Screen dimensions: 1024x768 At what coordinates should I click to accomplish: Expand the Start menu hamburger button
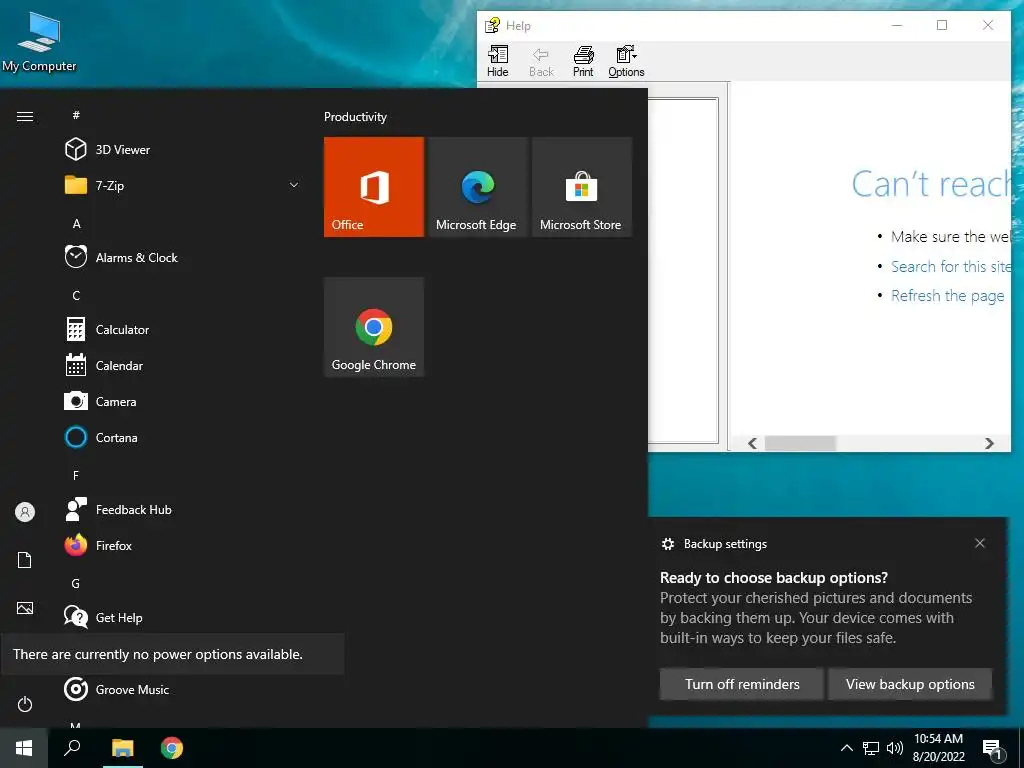[x=25, y=116]
